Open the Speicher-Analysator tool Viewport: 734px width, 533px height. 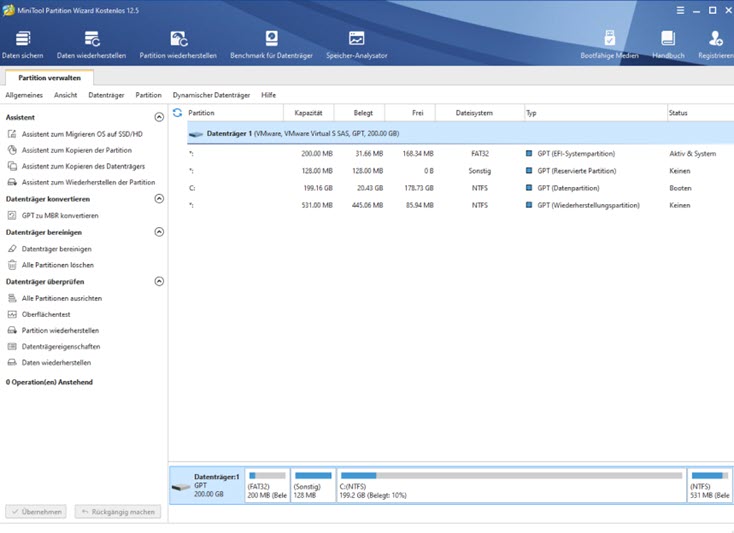coord(356,45)
